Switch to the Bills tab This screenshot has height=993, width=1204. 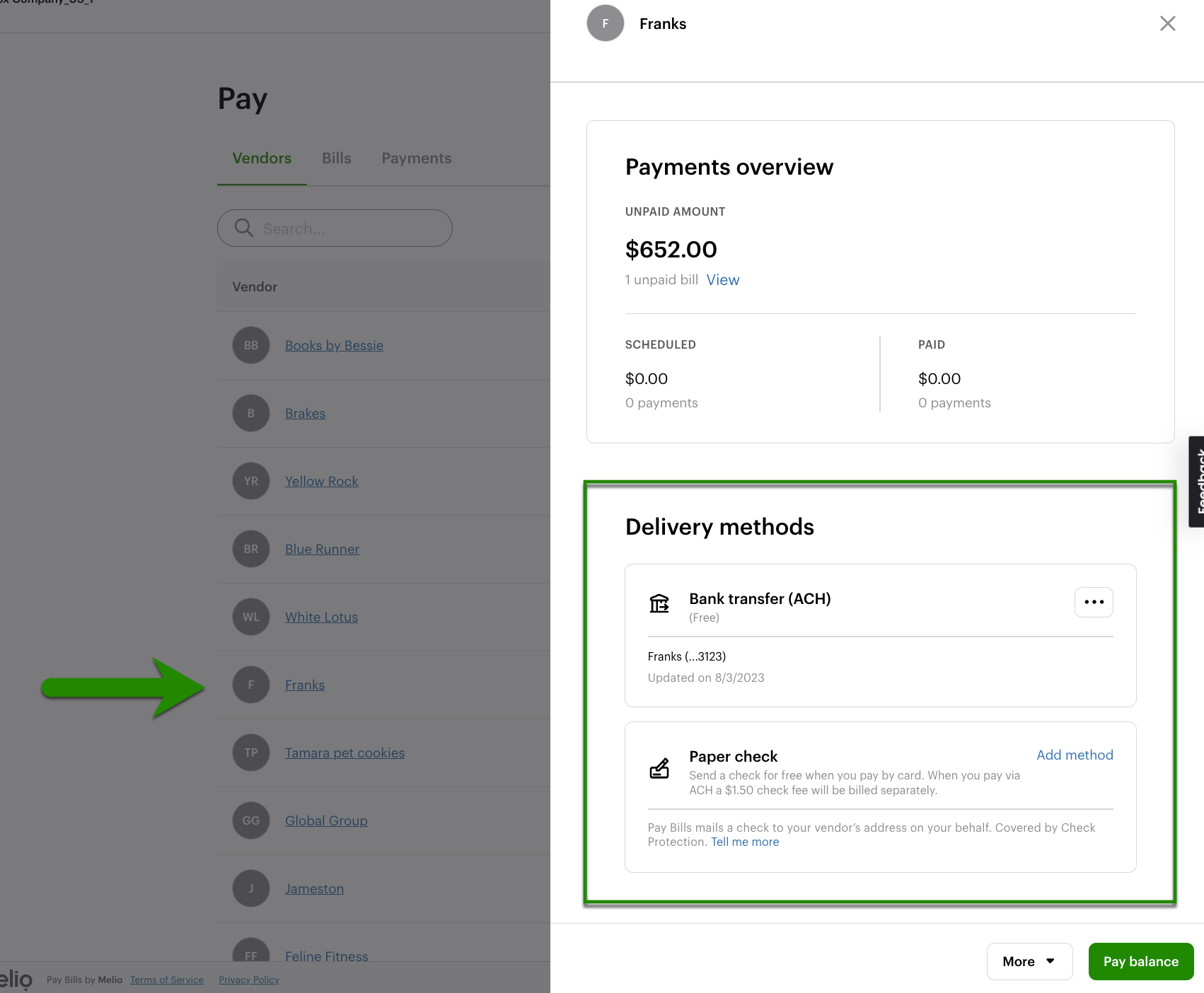[337, 158]
